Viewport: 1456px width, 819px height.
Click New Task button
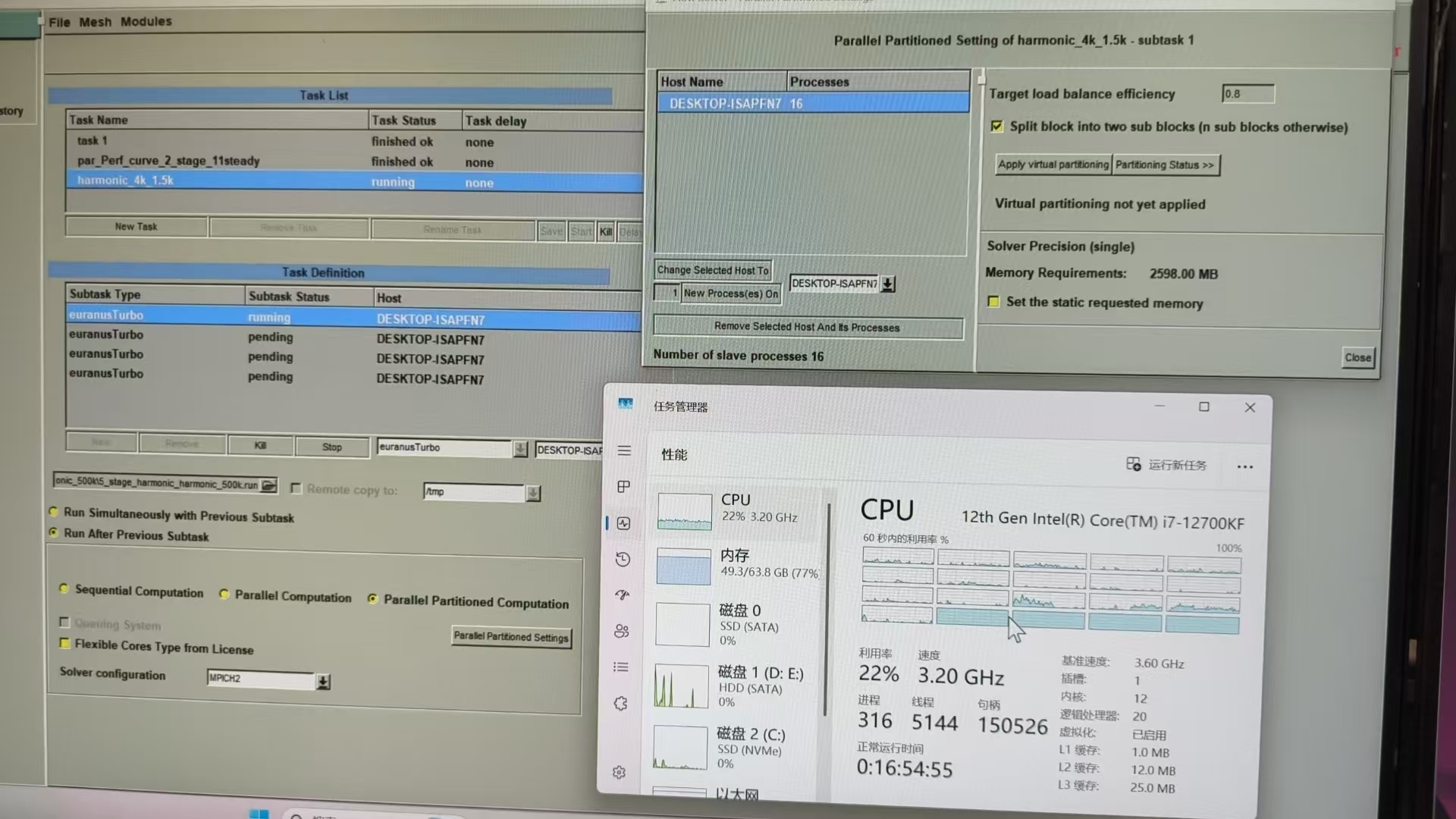tap(136, 226)
